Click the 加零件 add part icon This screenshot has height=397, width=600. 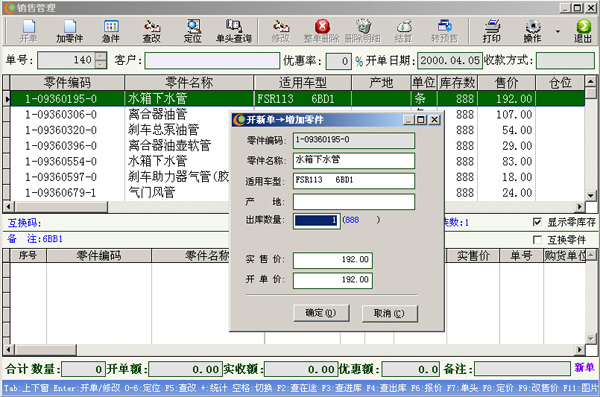click(x=70, y=31)
